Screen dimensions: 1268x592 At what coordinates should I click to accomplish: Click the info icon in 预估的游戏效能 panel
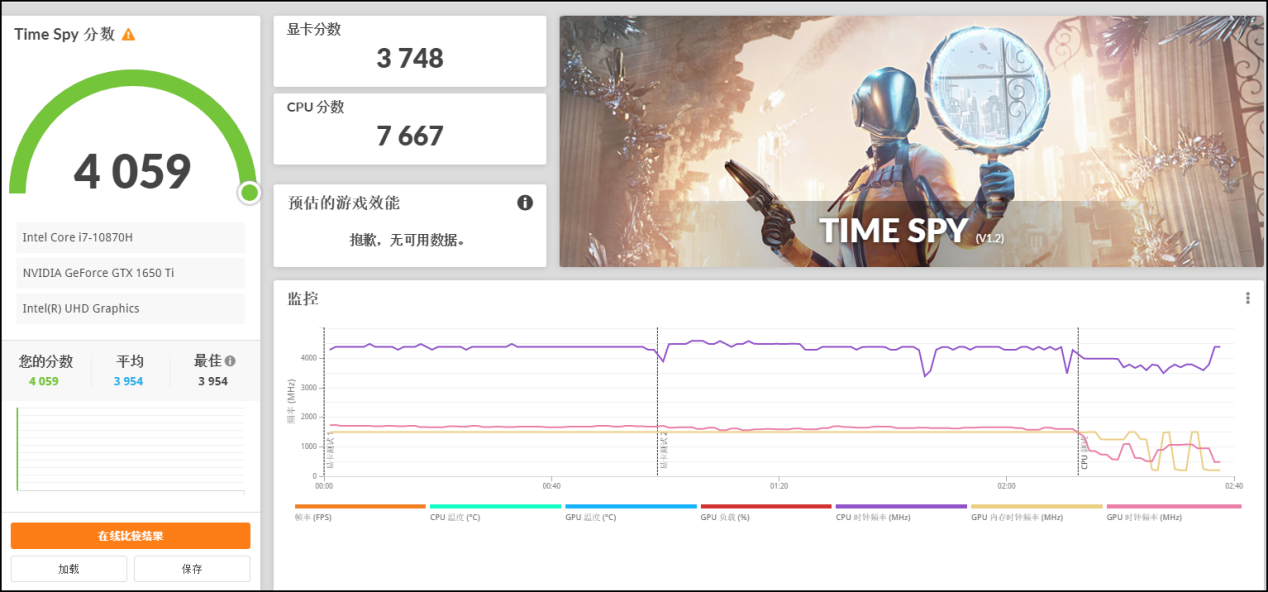525,203
